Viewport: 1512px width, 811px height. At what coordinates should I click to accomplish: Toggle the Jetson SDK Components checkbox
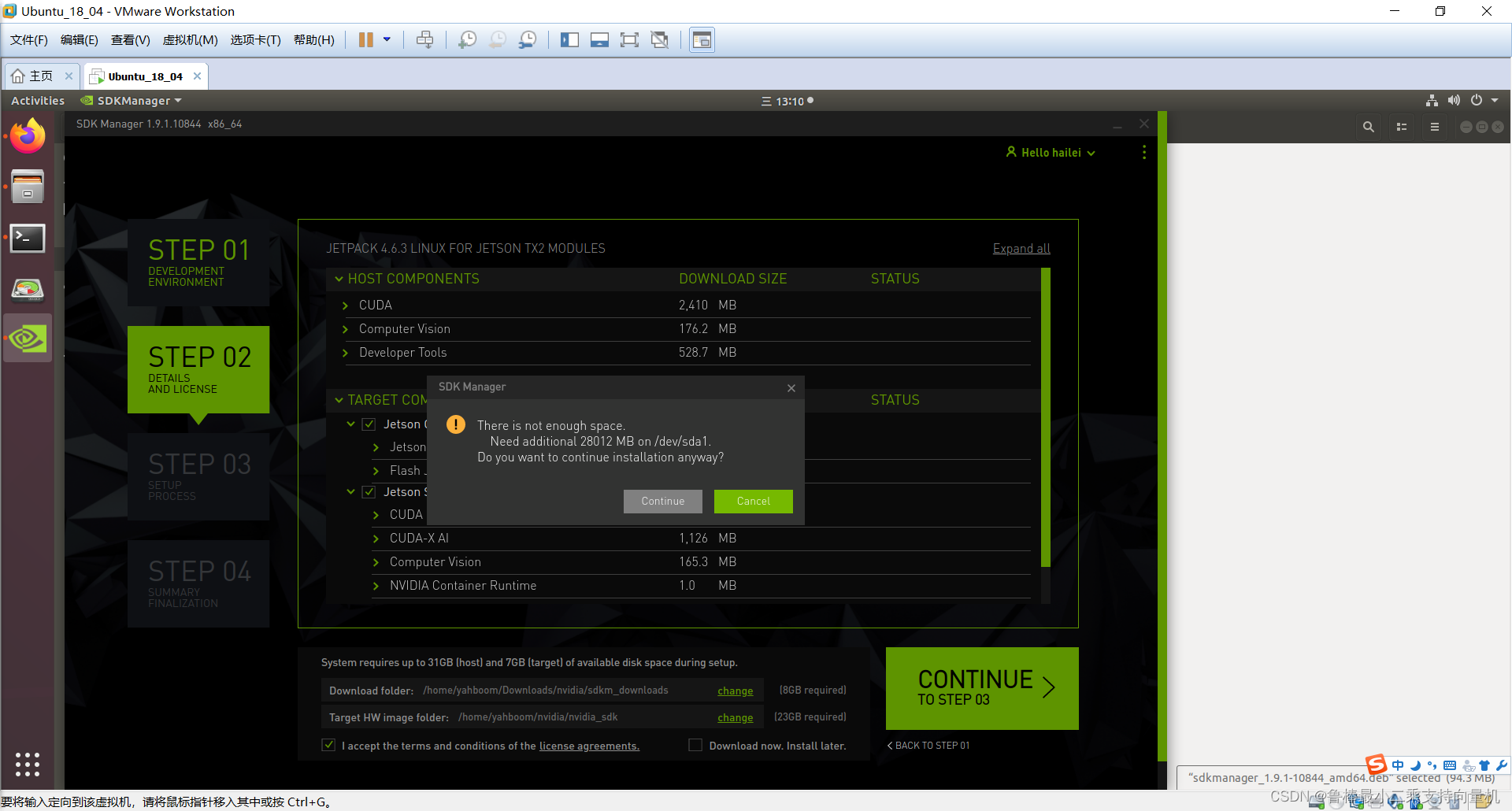point(369,492)
